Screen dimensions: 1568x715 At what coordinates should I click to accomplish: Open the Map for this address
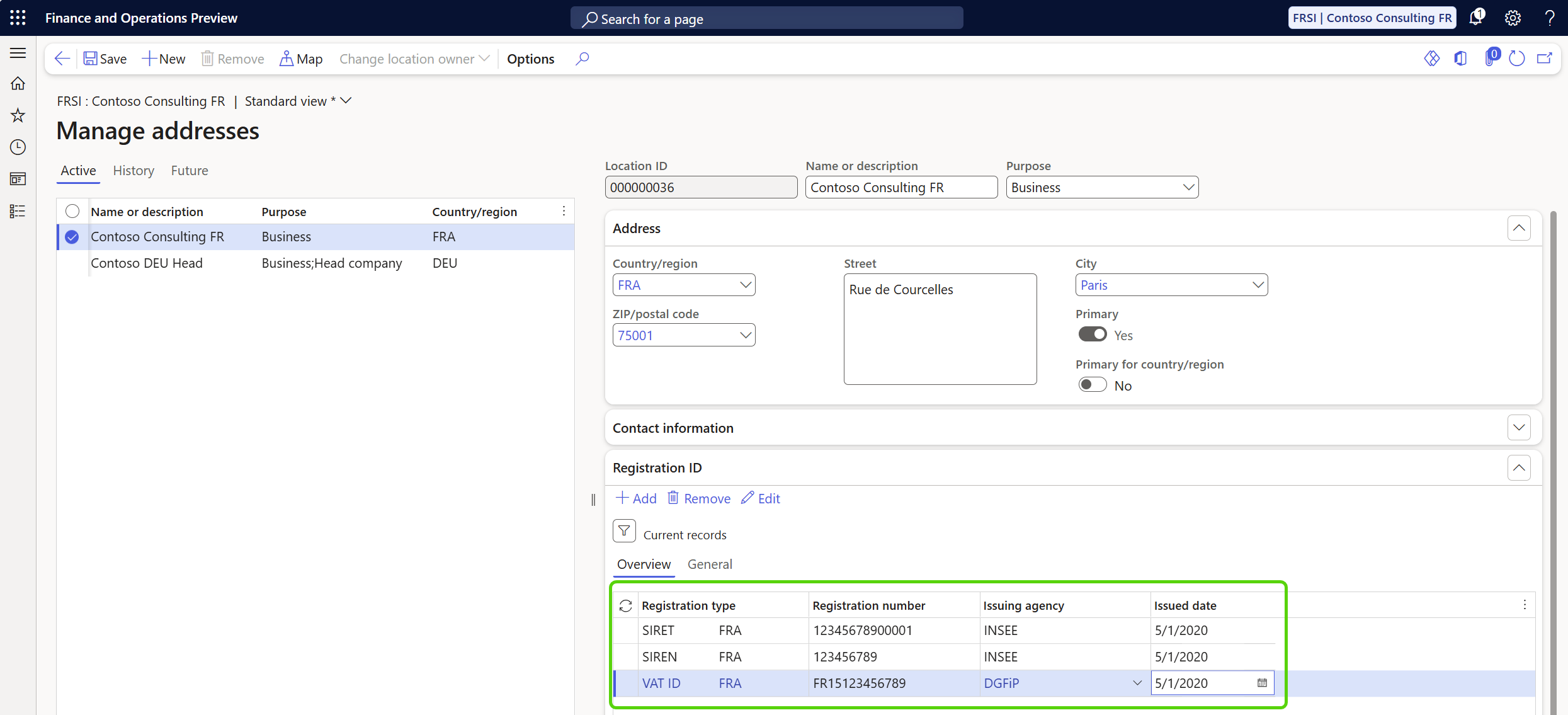[301, 59]
